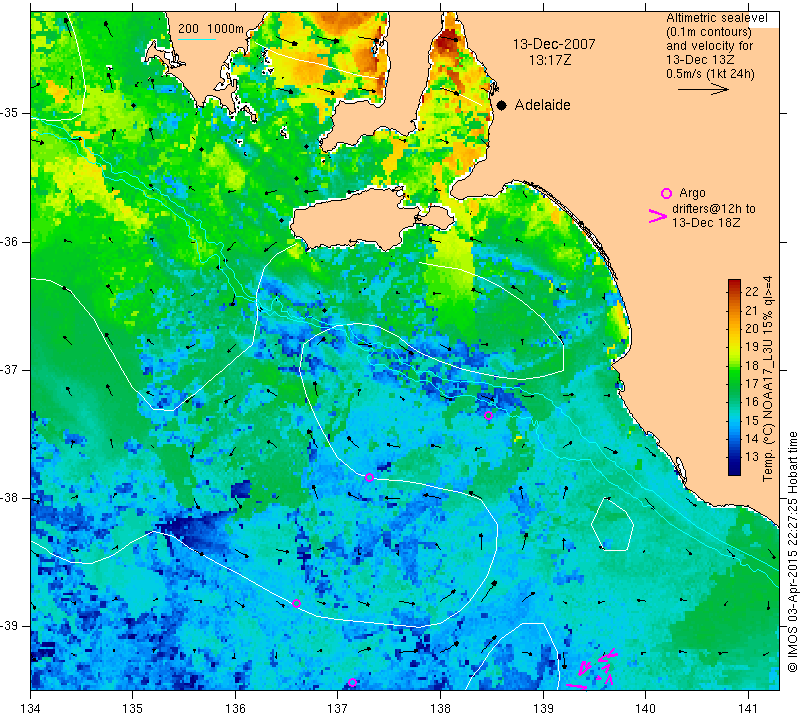Click the colorbar tick label '13'
Viewport: 800px width, 720px height.
click(x=752, y=457)
